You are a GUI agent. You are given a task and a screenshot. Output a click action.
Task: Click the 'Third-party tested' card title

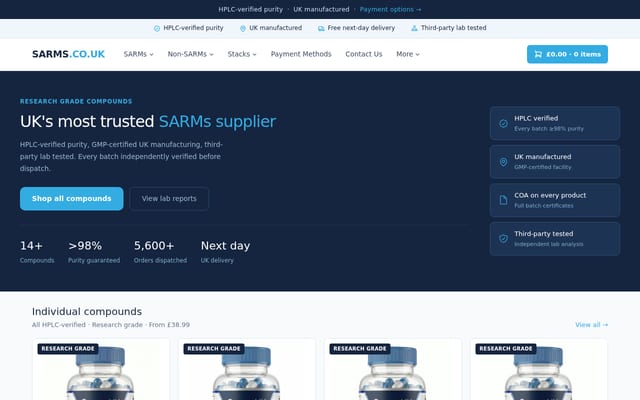tap(543, 233)
